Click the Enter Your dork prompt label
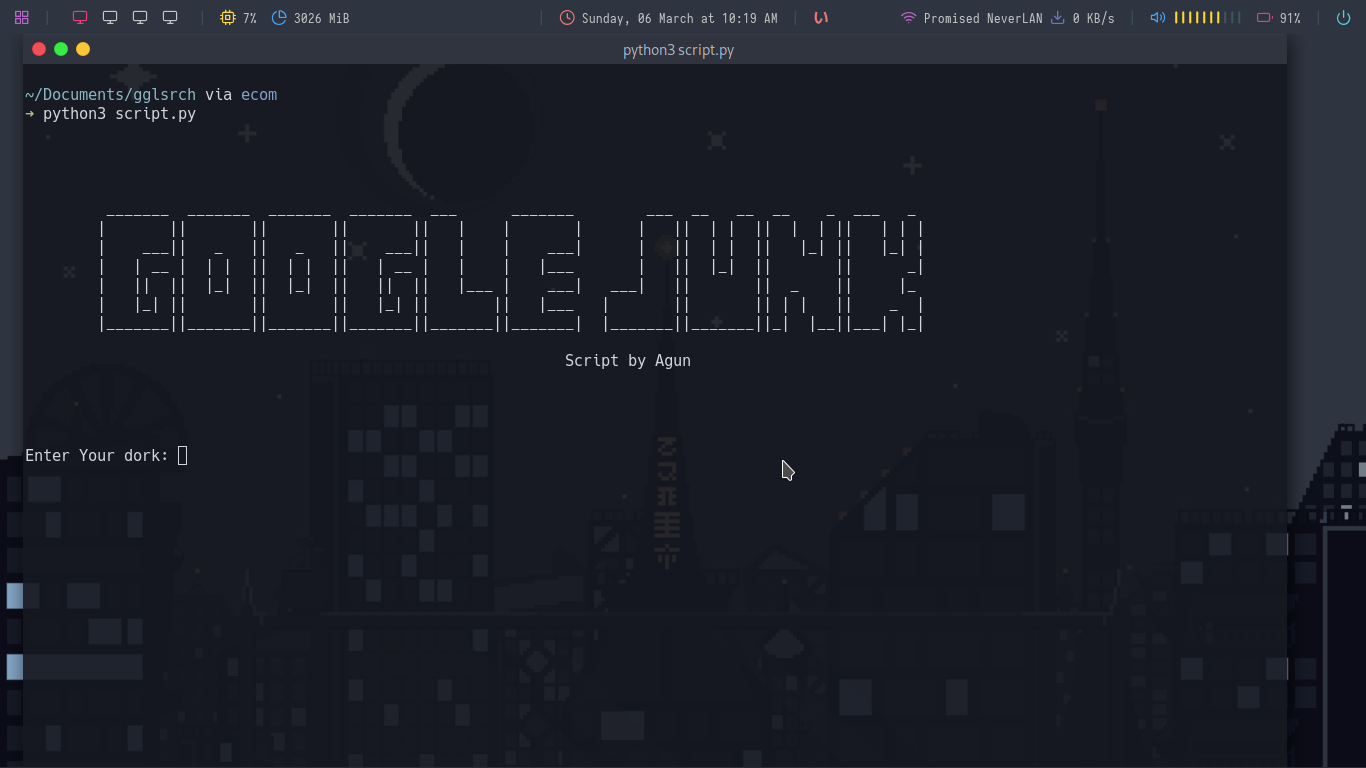Image resolution: width=1366 pixels, height=768 pixels. [x=97, y=456]
